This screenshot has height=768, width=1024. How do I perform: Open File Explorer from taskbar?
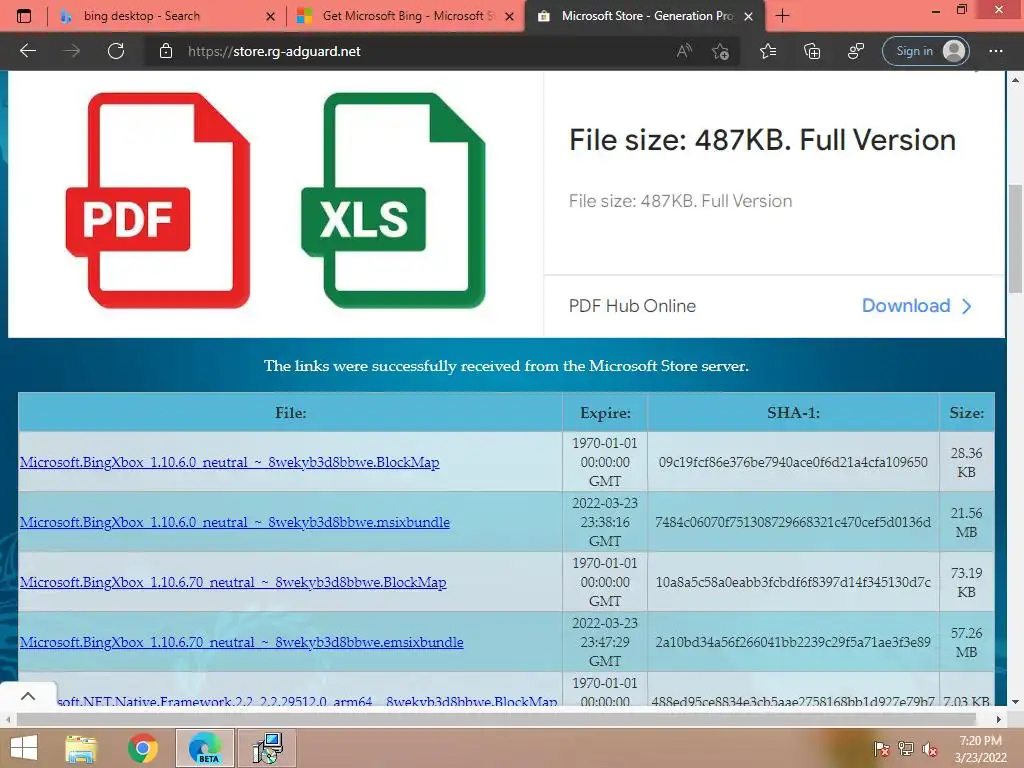tap(81, 748)
